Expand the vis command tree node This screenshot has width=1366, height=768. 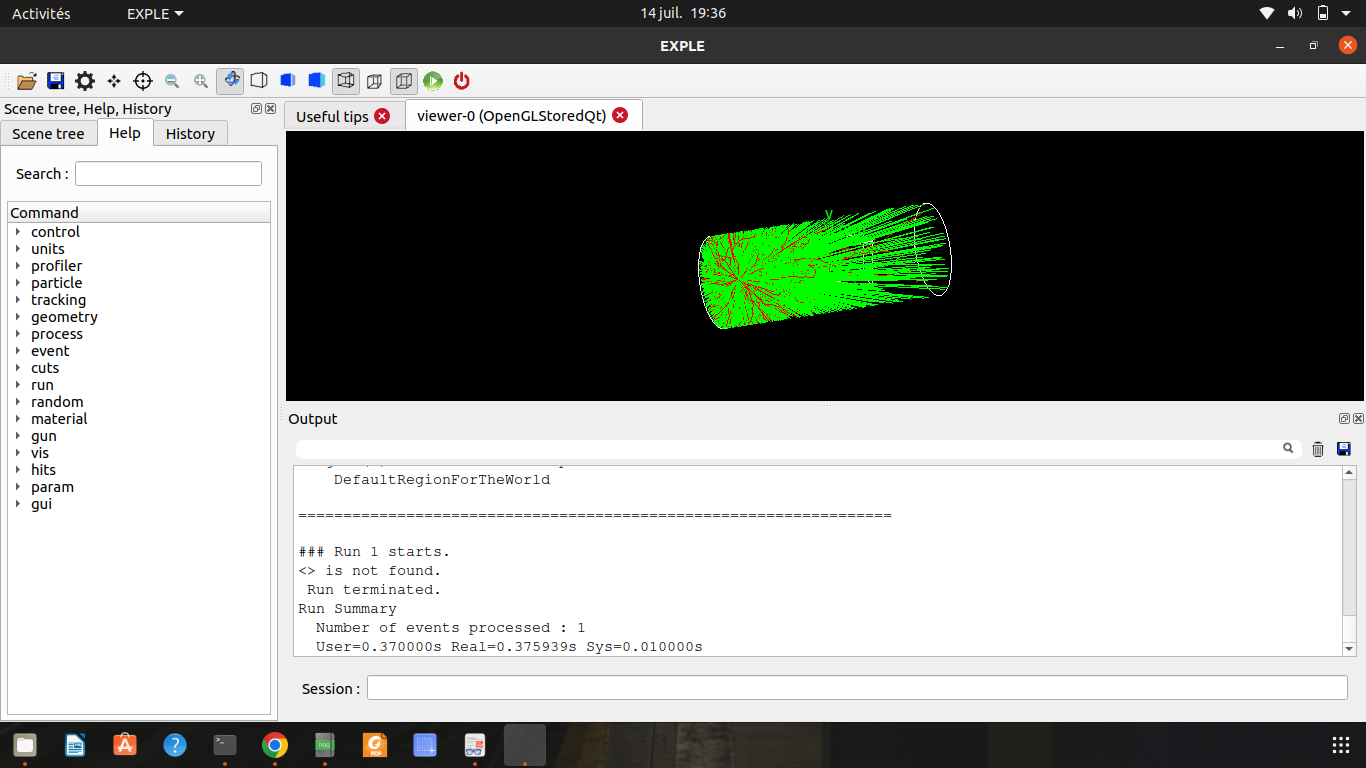(18, 453)
